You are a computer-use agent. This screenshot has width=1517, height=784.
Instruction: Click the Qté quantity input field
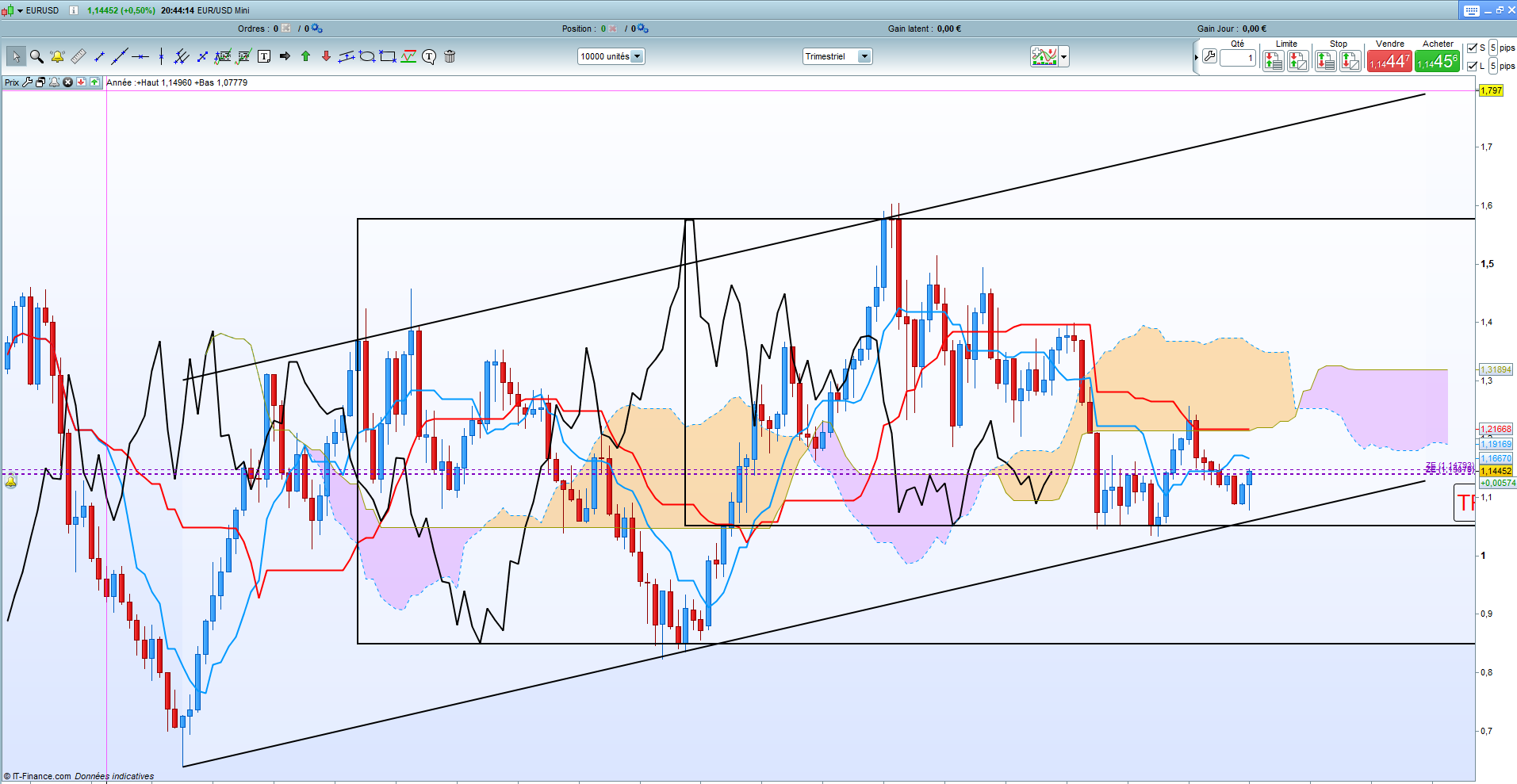pos(1238,58)
